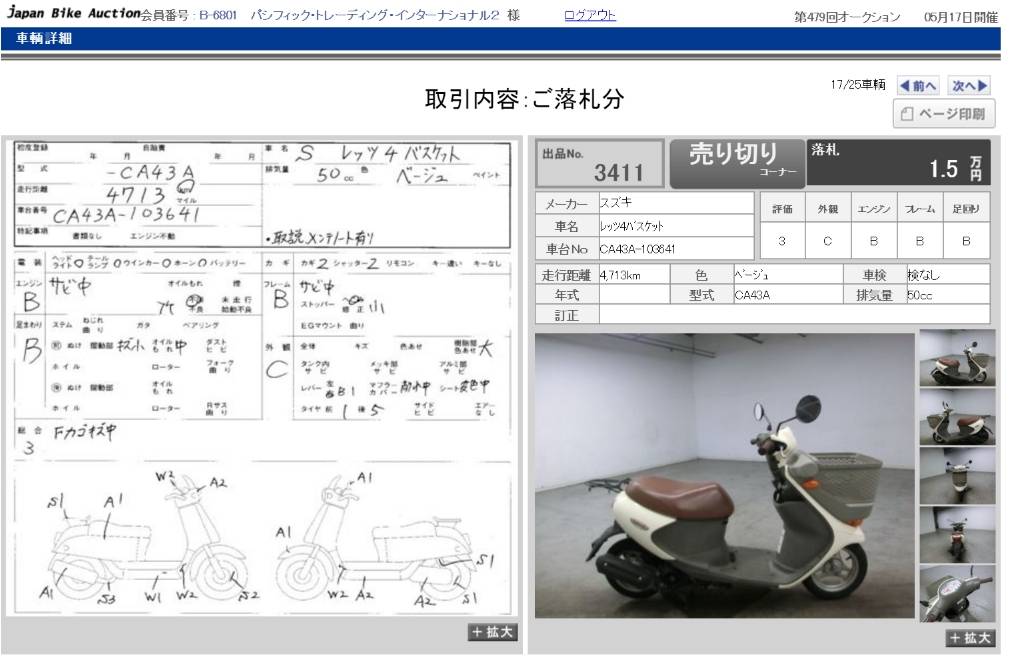Click the 車輌詳細 page heading
Screen dimensions: 1016x663
pos(43,38)
